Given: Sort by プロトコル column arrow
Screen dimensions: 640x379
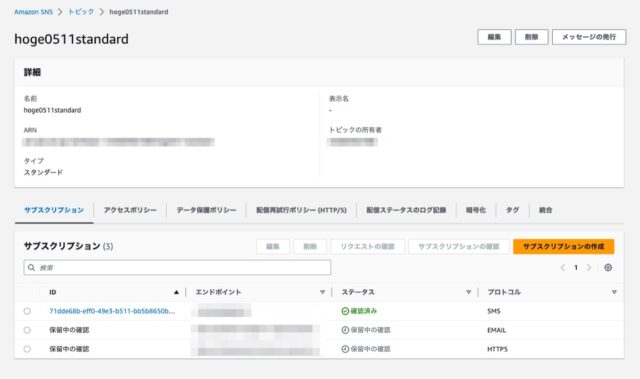Looking at the screenshot, I should tap(614, 292).
